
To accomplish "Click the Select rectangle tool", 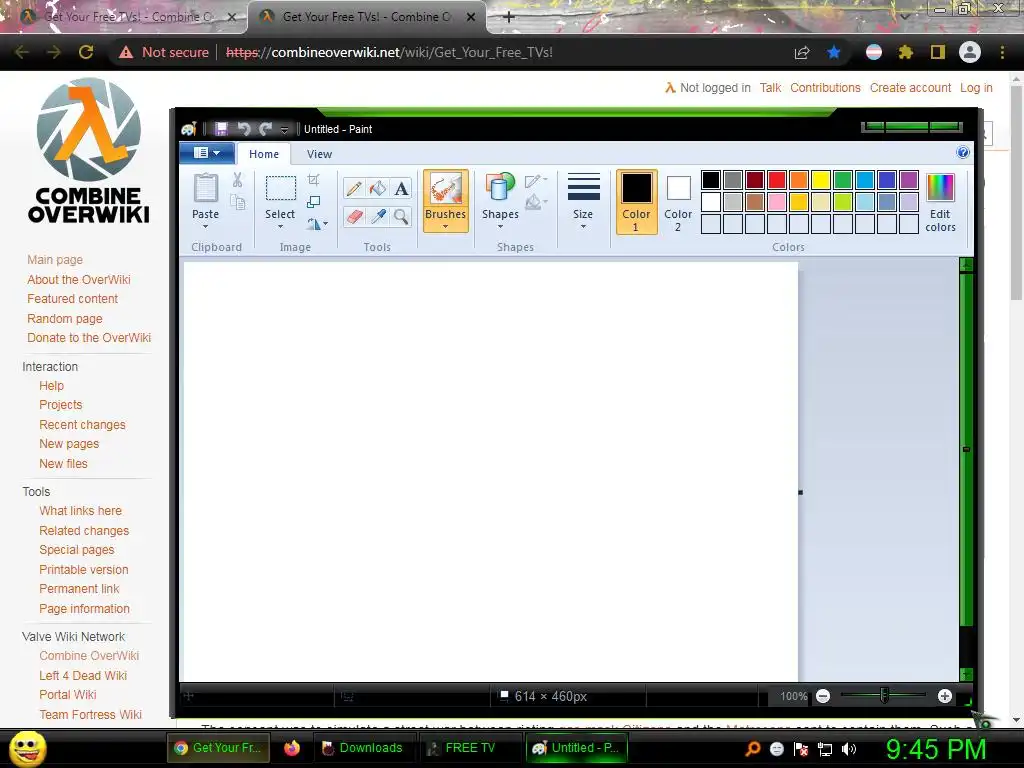I will [x=281, y=188].
